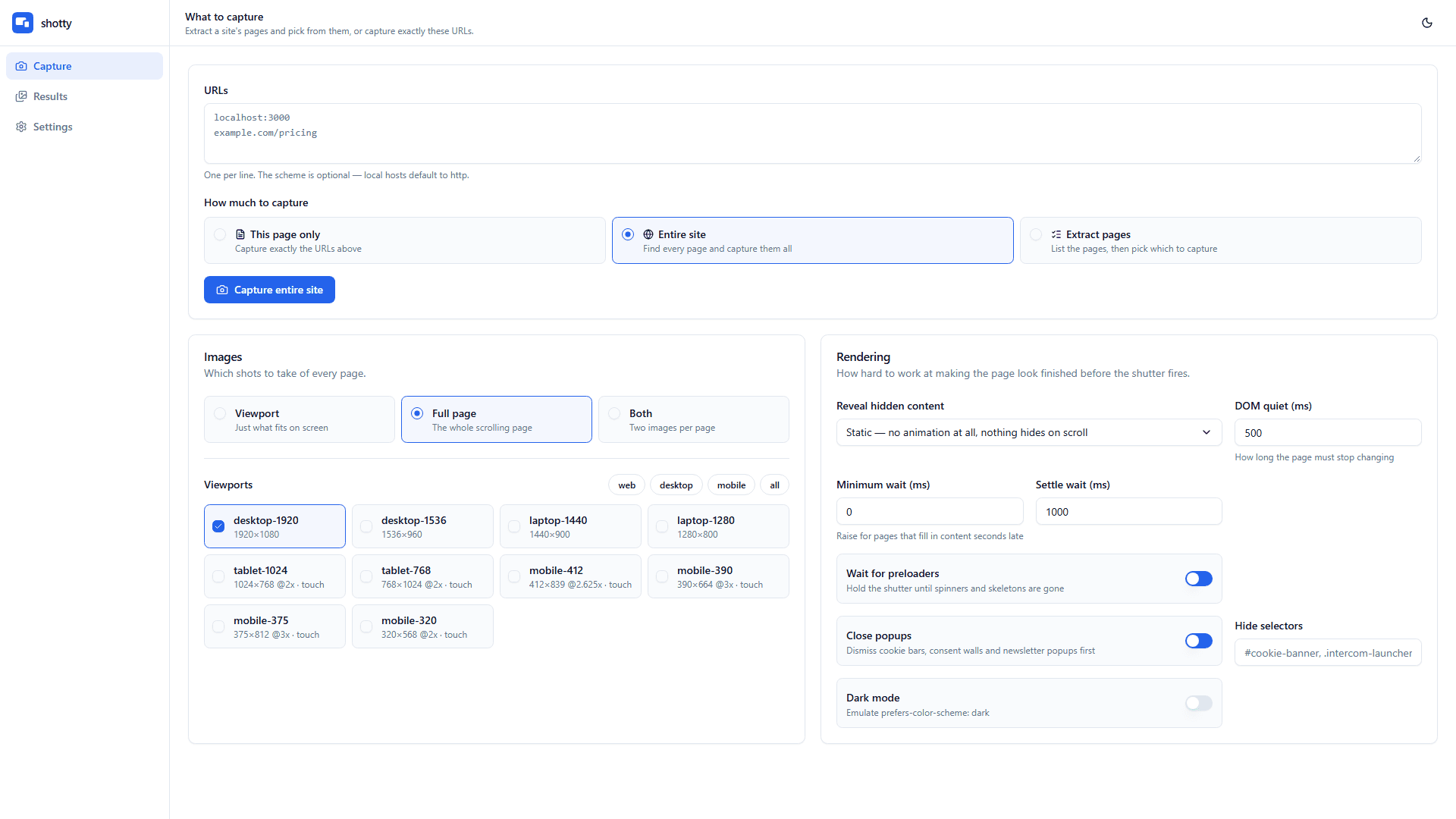Check the mobile-412 viewport

514,576
